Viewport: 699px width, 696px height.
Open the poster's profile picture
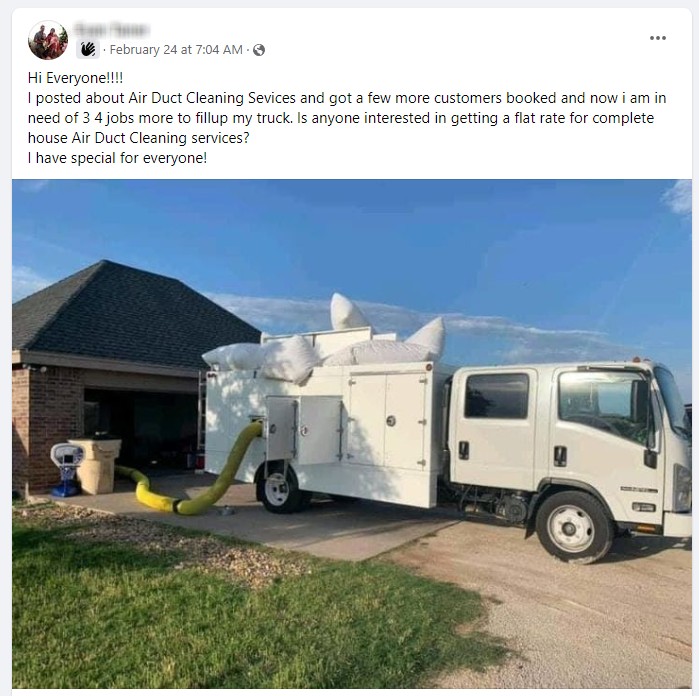click(x=48, y=40)
